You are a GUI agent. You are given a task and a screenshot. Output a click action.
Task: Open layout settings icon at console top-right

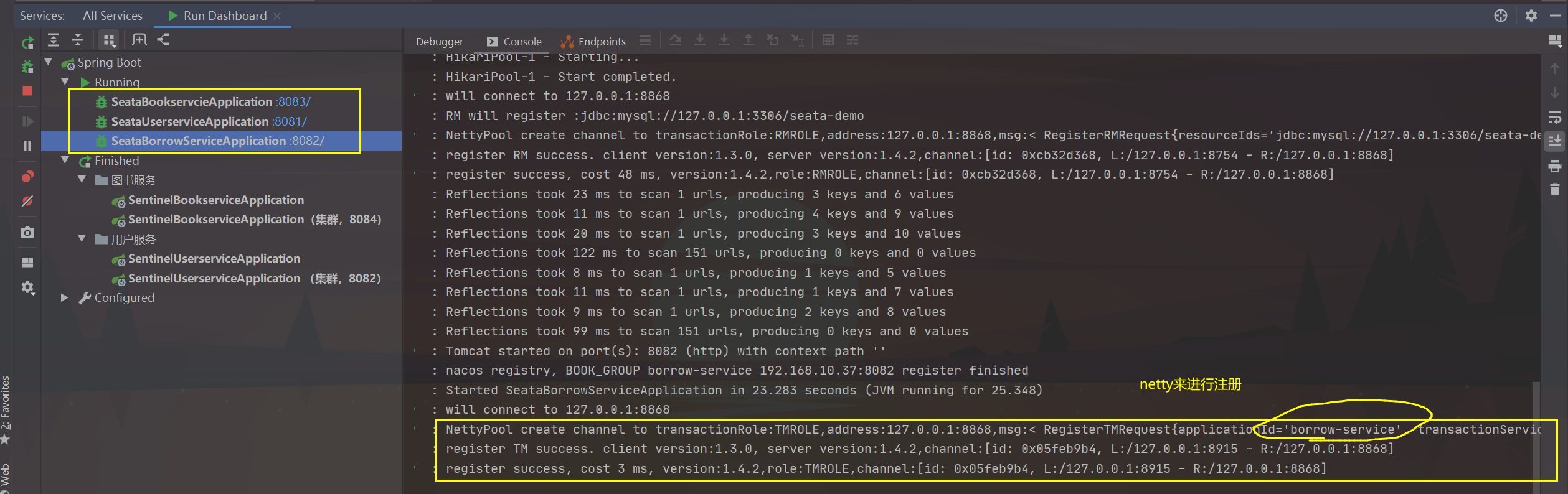tap(1555, 41)
